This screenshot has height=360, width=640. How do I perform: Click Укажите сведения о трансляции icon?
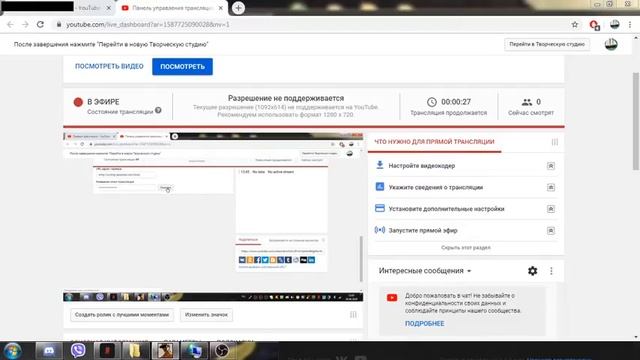[x=380, y=187]
